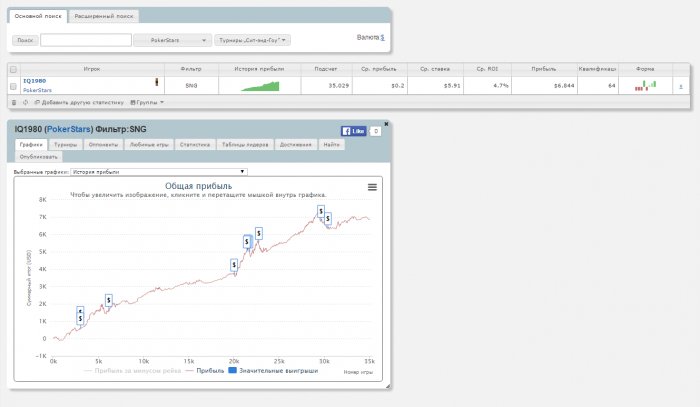Open the Любимые игры tab
The width and height of the screenshot is (700, 407).
(149, 145)
